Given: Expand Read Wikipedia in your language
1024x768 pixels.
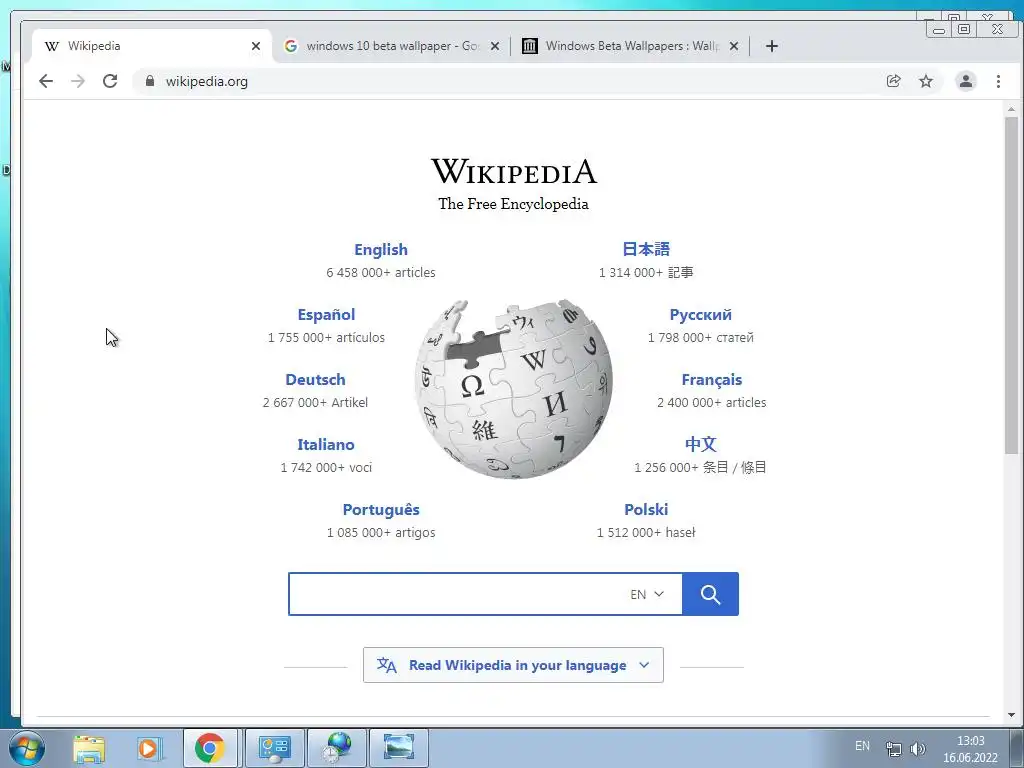Looking at the screenshot, I should pyautogui.click(x=513, y=665).
